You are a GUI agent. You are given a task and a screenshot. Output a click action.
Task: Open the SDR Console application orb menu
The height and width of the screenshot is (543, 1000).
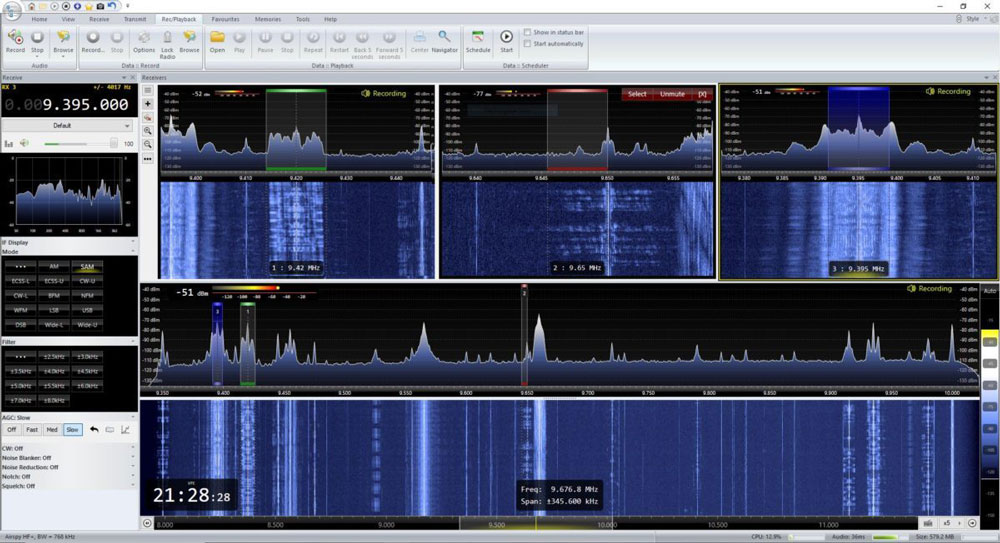point(11,9)
